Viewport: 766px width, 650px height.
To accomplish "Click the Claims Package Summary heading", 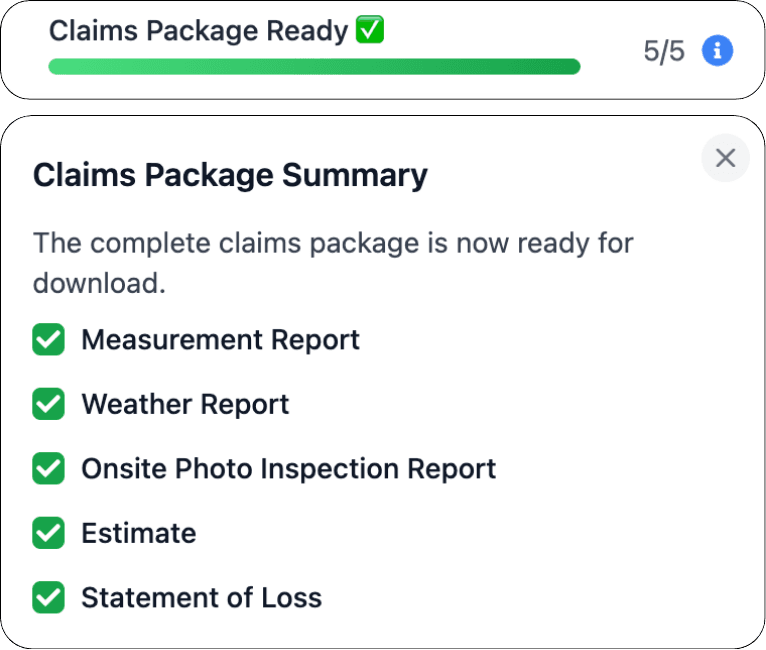I will click(x=230, y=176).
